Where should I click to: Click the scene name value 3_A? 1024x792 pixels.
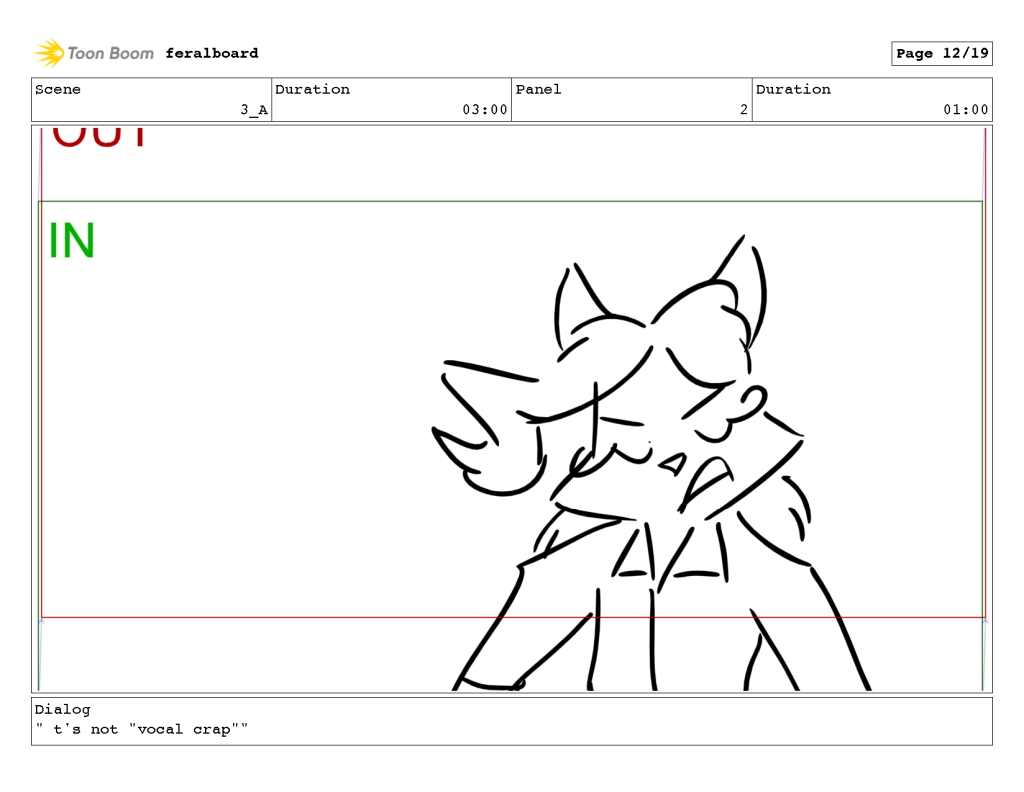pyautogui.click(x=254, y=110)
